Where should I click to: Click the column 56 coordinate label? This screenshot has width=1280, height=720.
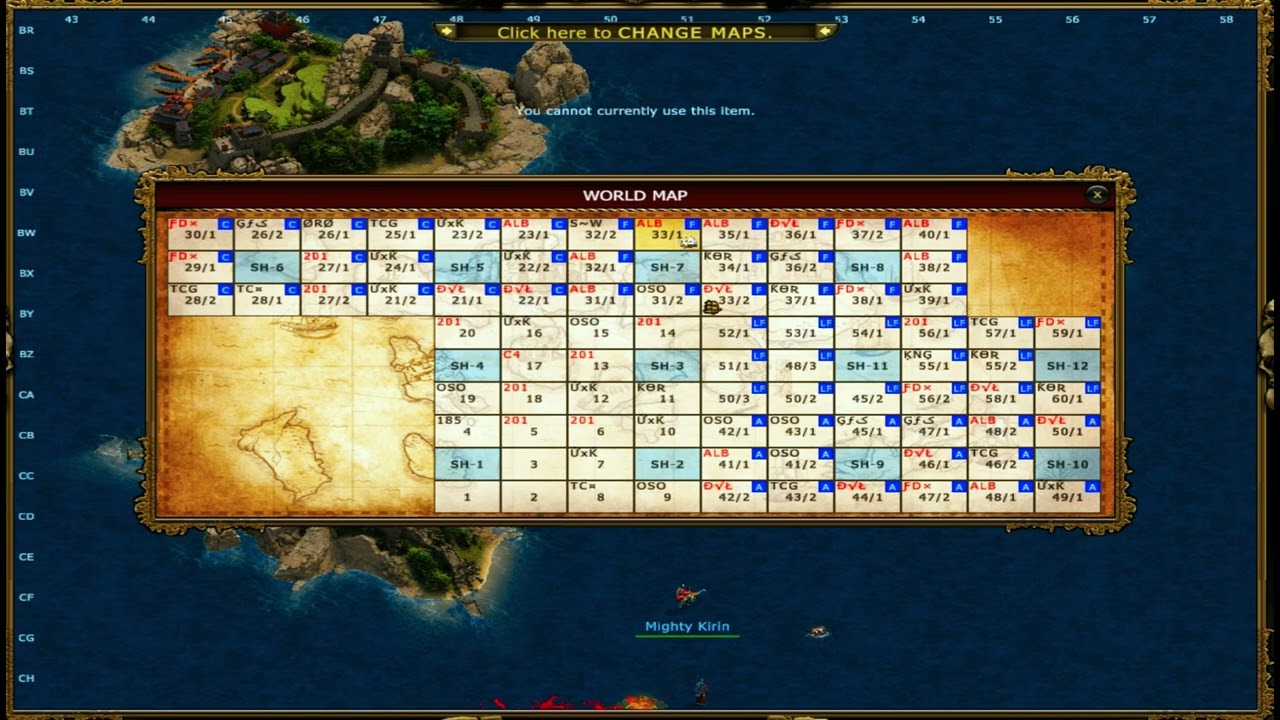click(1072, 19)
